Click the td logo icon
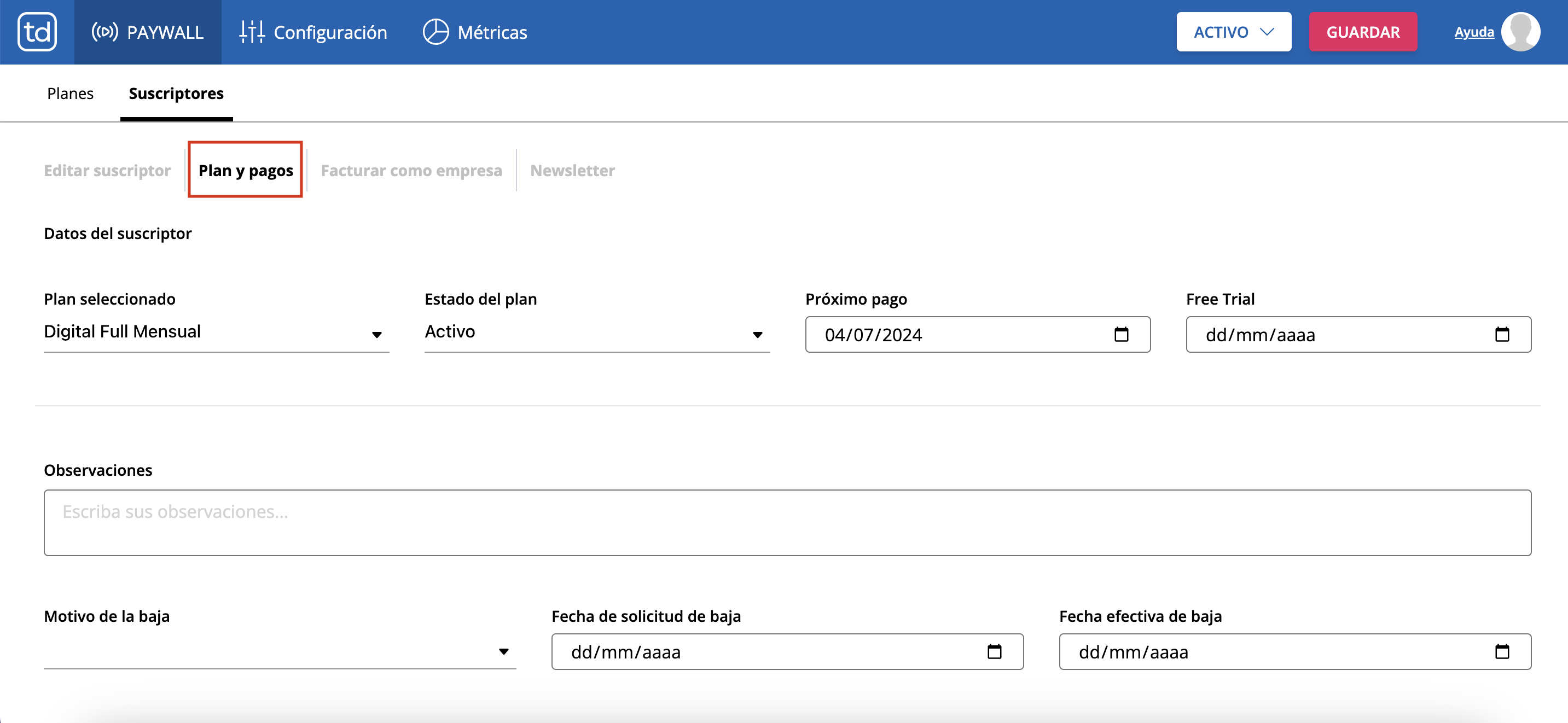The width and height of the screenshot is (1568, 723). [37, 32]
